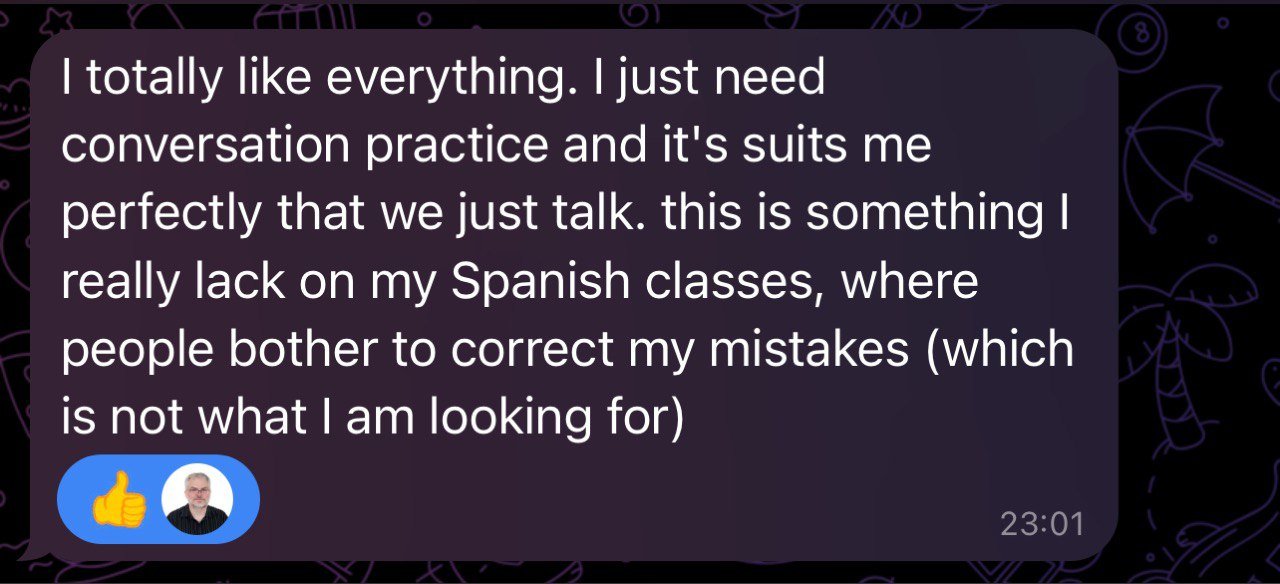Click the 23:01 message timestamp
Image resolution: width=1280 pixels, height=584 pixels.
point(1042,523)
